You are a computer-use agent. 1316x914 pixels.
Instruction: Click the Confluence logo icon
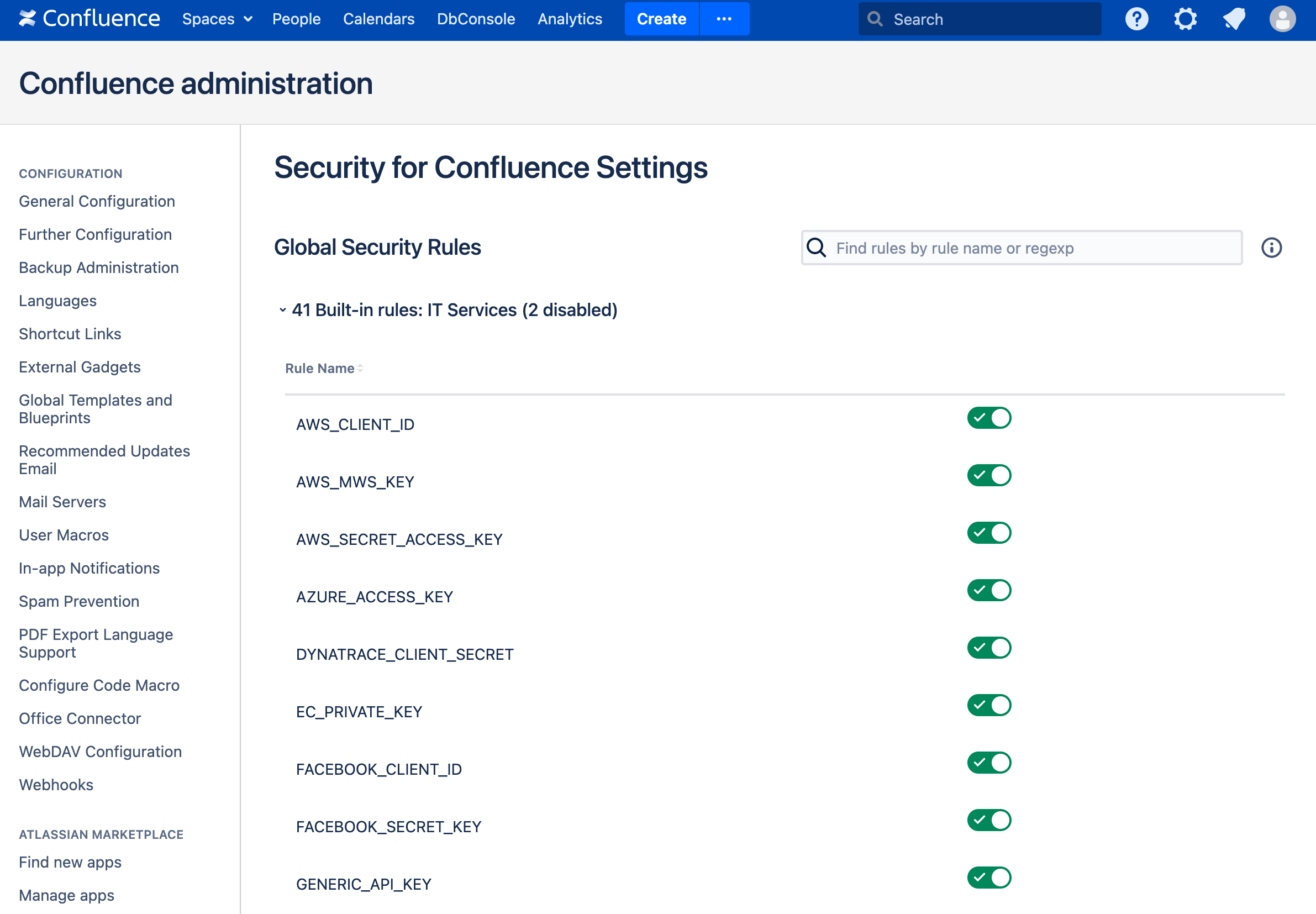point(27,19)
